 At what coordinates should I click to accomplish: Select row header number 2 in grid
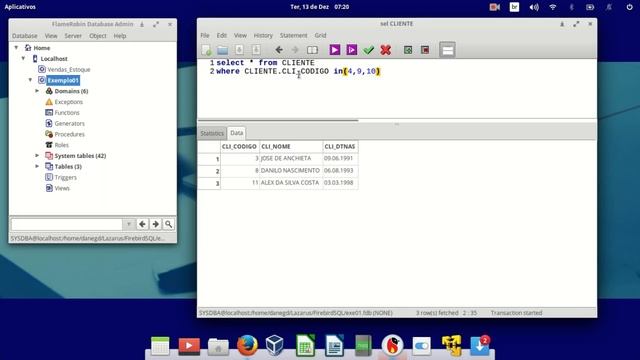pyautogui.click(x=209, y=171)
